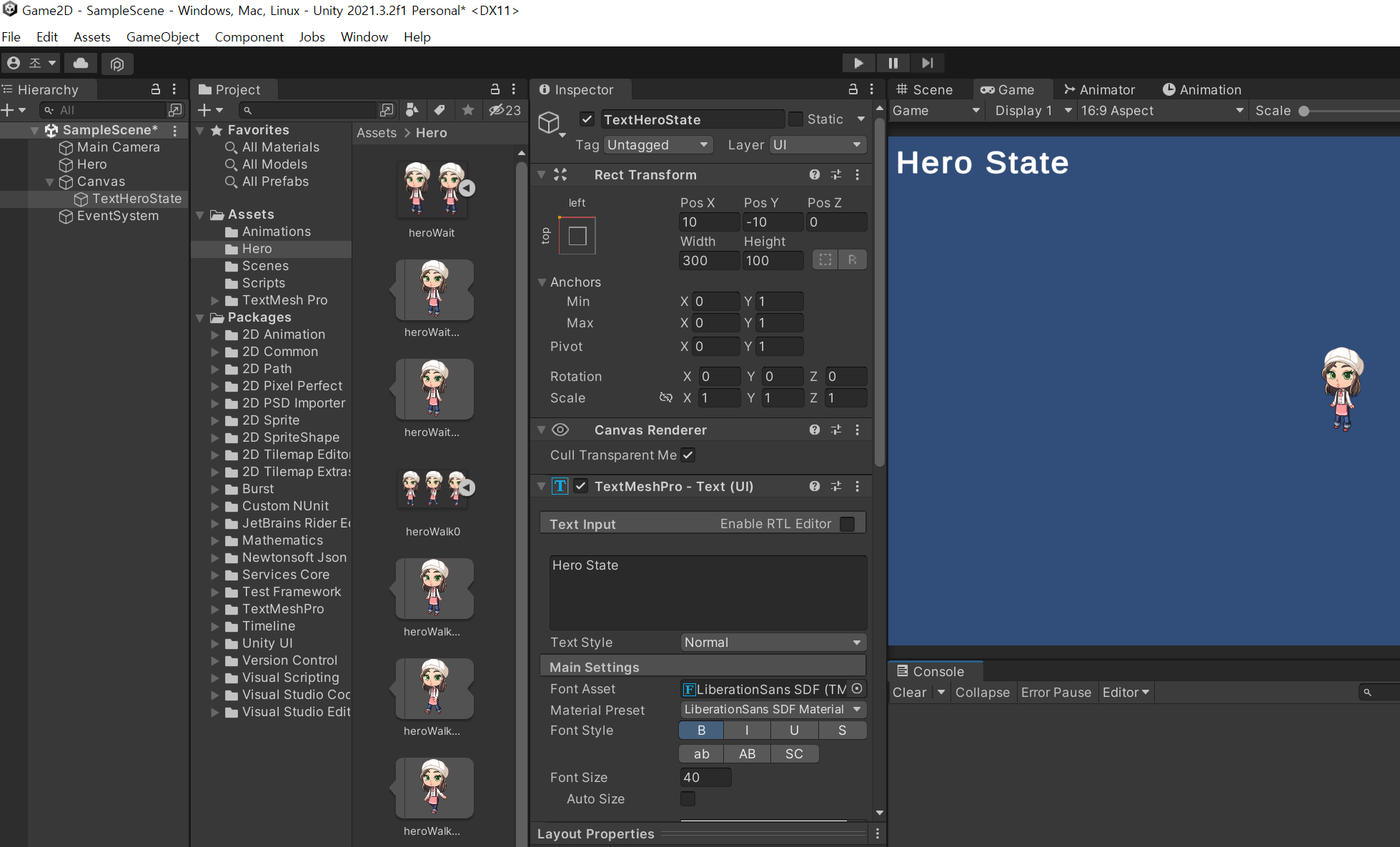The width and height of the screenshot is (1400, 847).
Task: Open the Hierarchy panel options menu
Action: click(174, 89)
